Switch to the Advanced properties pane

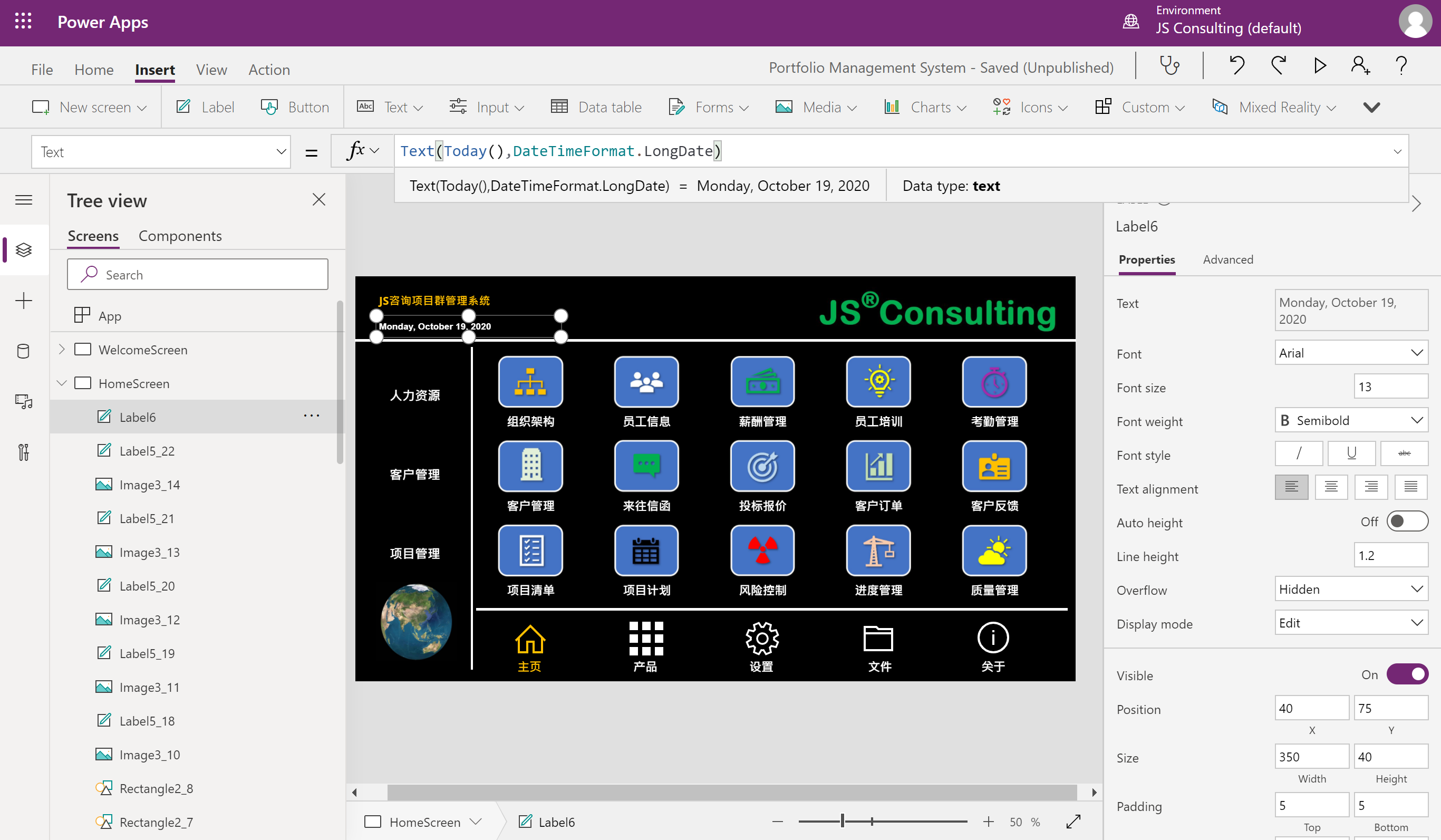1227,259
